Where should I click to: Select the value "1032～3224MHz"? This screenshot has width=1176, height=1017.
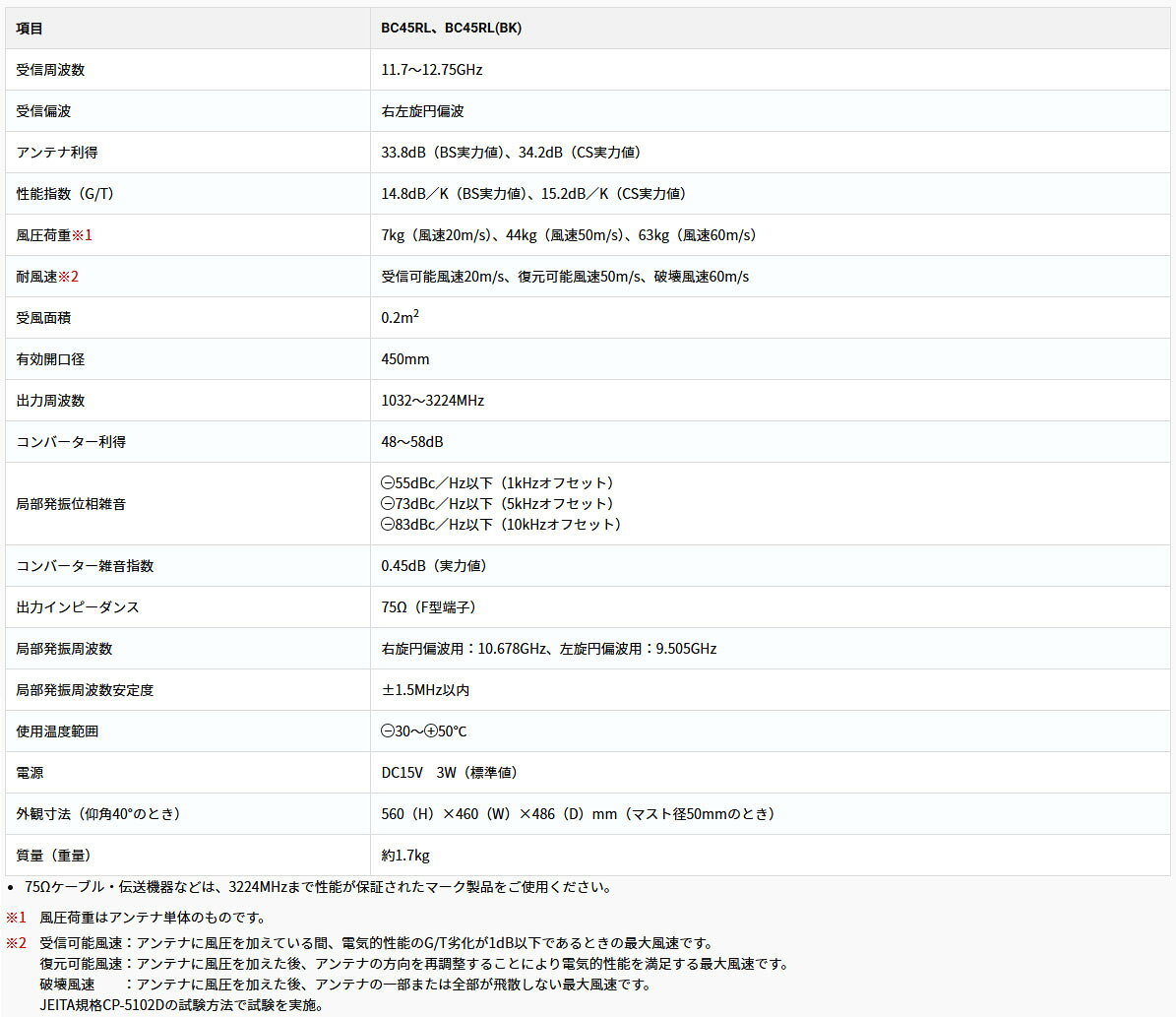(433, 400)
